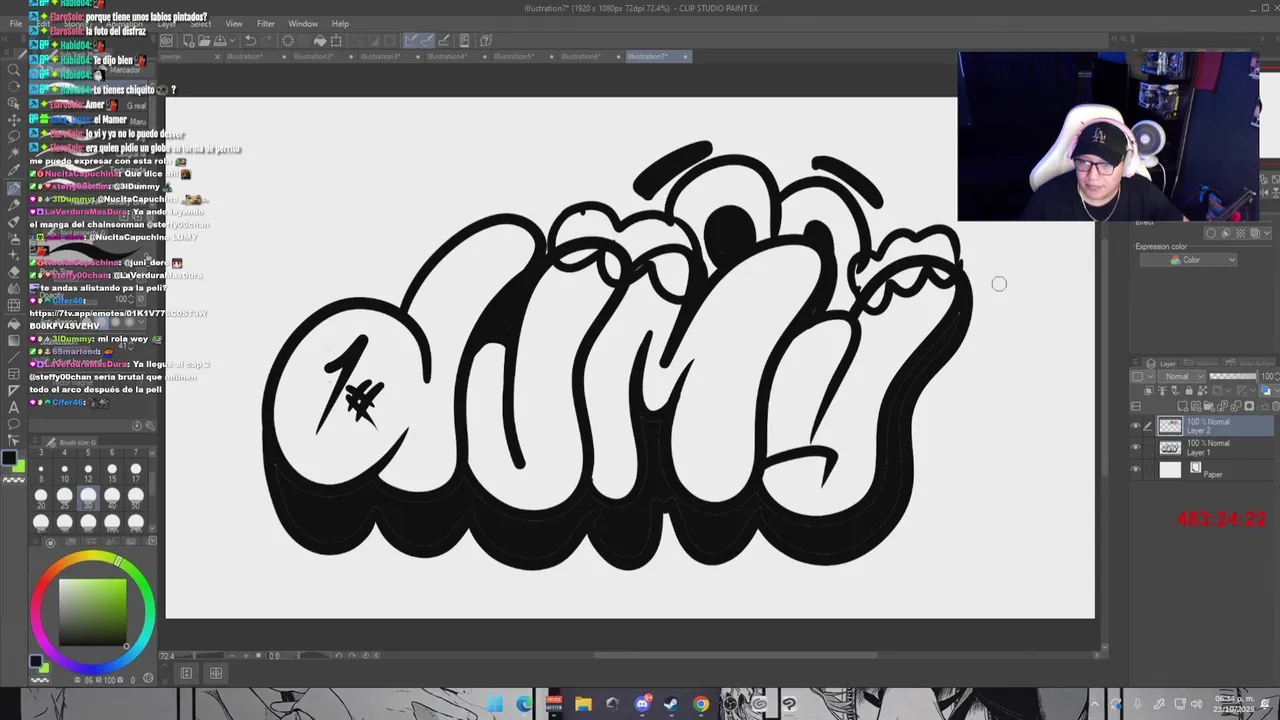The width and height of the screenshot is (1280, 720).
Task: Delete the selected layer
Action: [1275, 406]
